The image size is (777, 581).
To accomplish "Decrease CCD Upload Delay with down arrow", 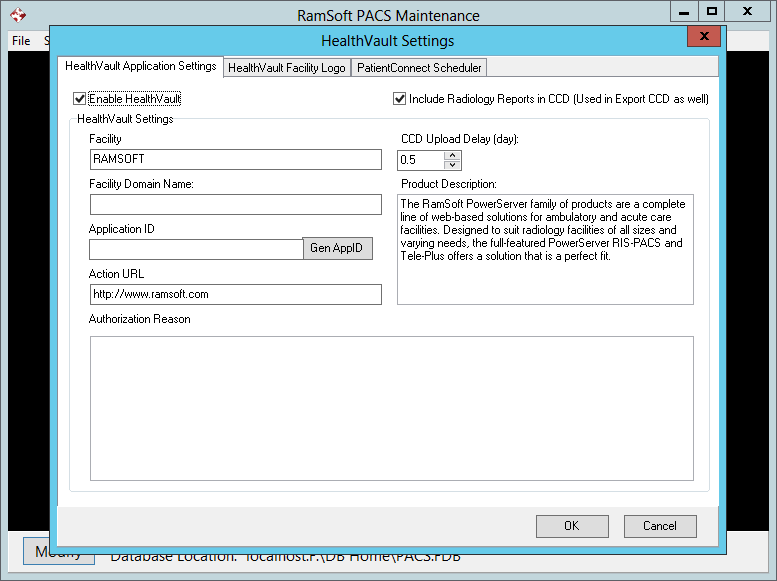I will coord(452,165).
